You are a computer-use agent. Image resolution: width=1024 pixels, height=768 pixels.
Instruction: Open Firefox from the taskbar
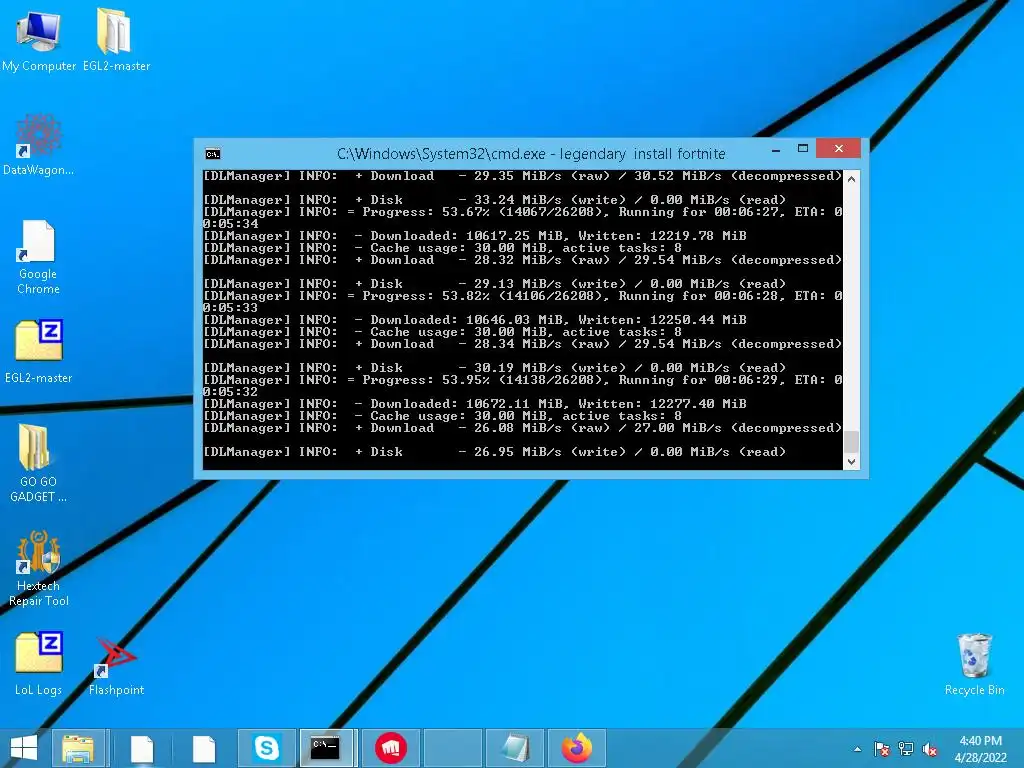(577, 748)
